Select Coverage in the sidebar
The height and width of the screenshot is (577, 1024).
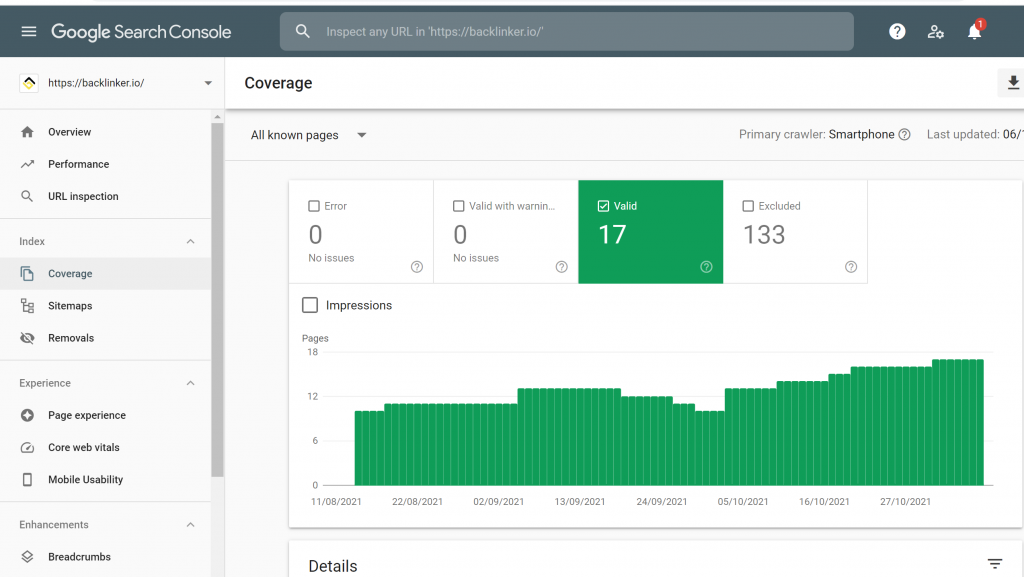(x=70, y=273)
